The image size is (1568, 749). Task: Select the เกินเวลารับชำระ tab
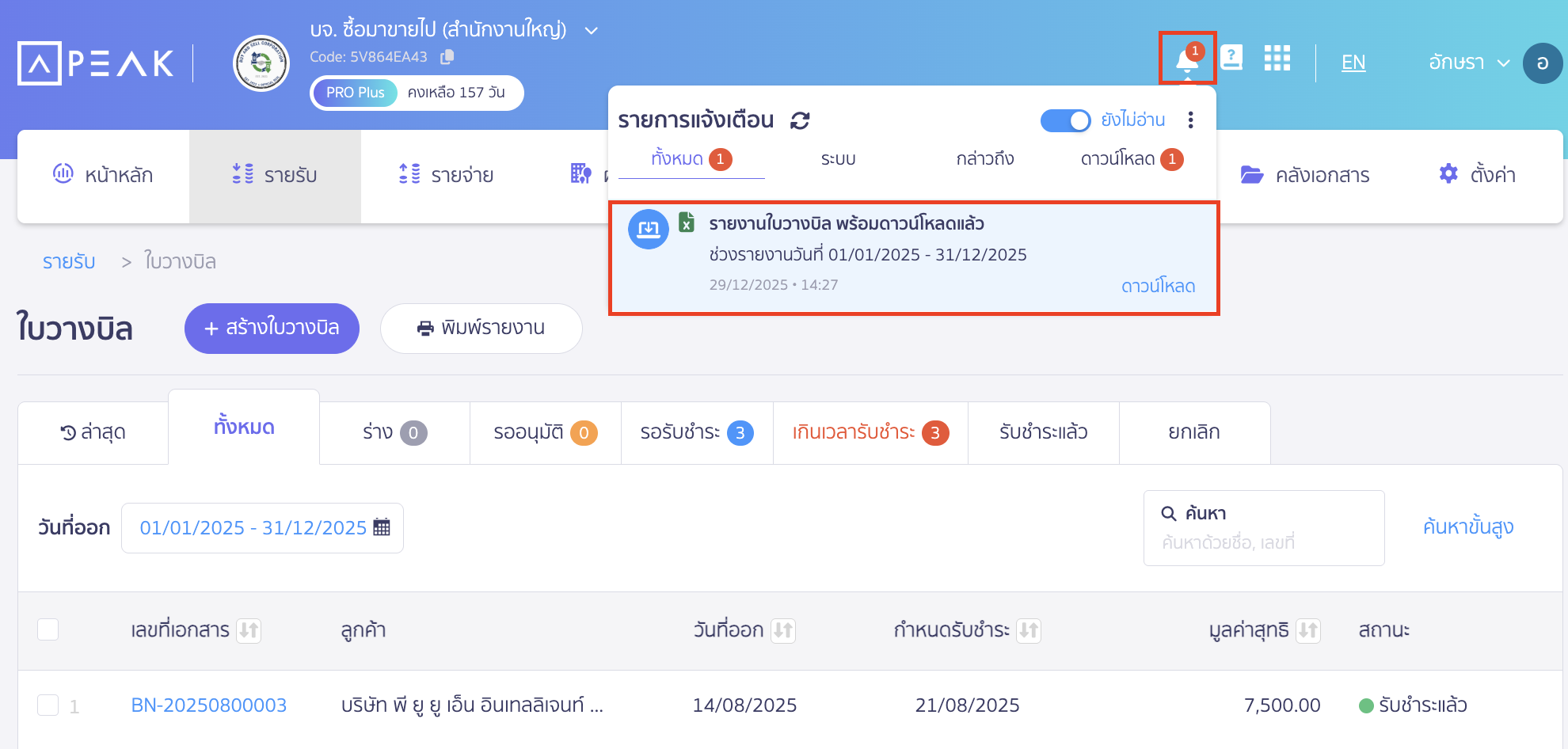(869, 432)
